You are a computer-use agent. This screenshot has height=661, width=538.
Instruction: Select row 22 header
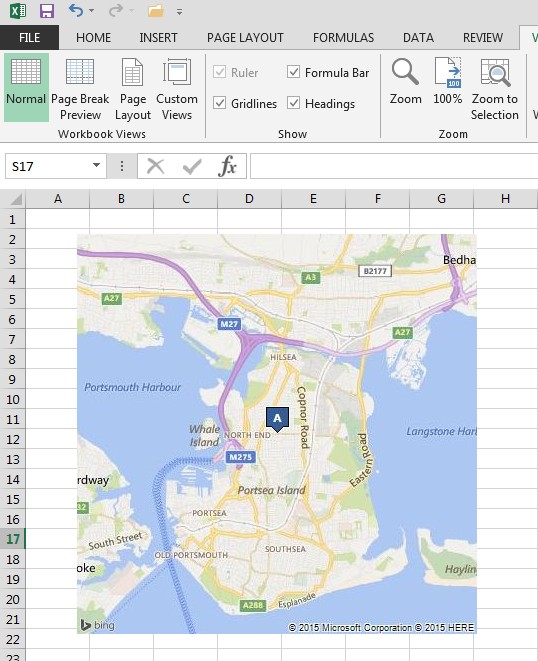[x=13, y=639]
